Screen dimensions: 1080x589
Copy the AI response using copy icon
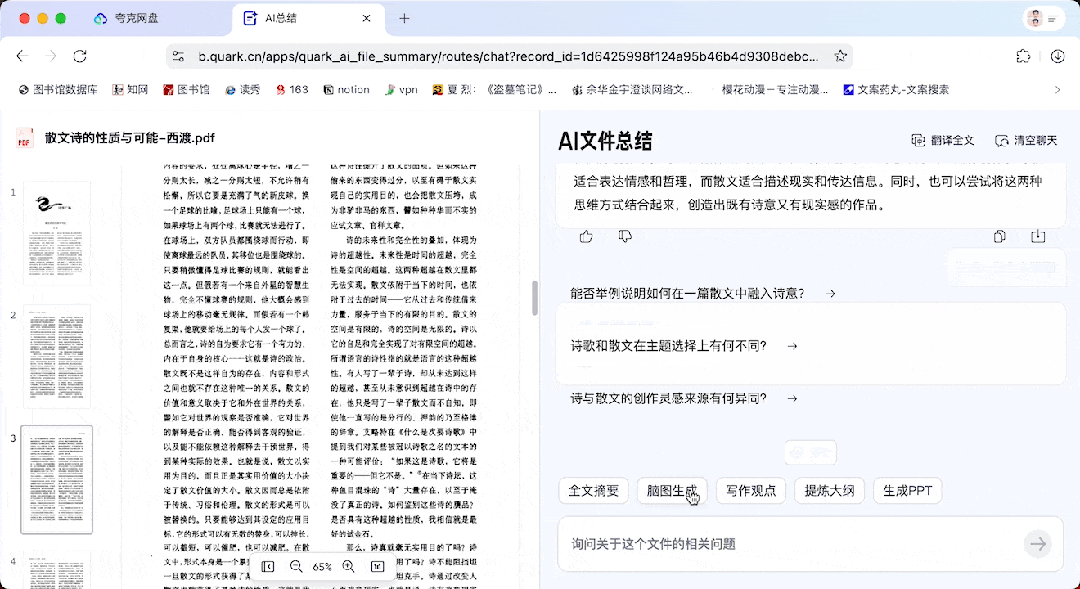[999, 236]
